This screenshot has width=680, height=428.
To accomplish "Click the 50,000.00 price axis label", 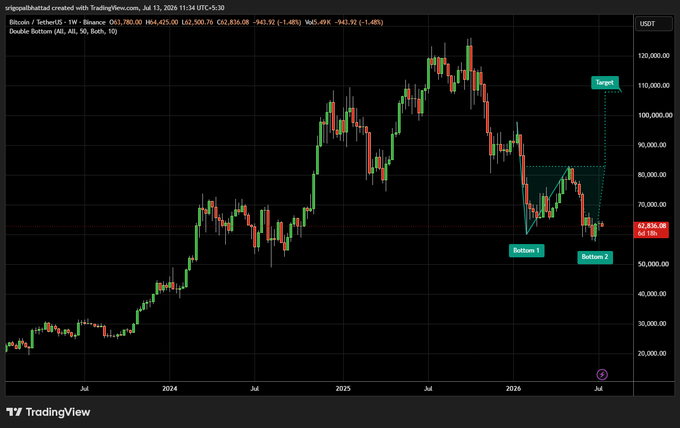I will 652,264.
